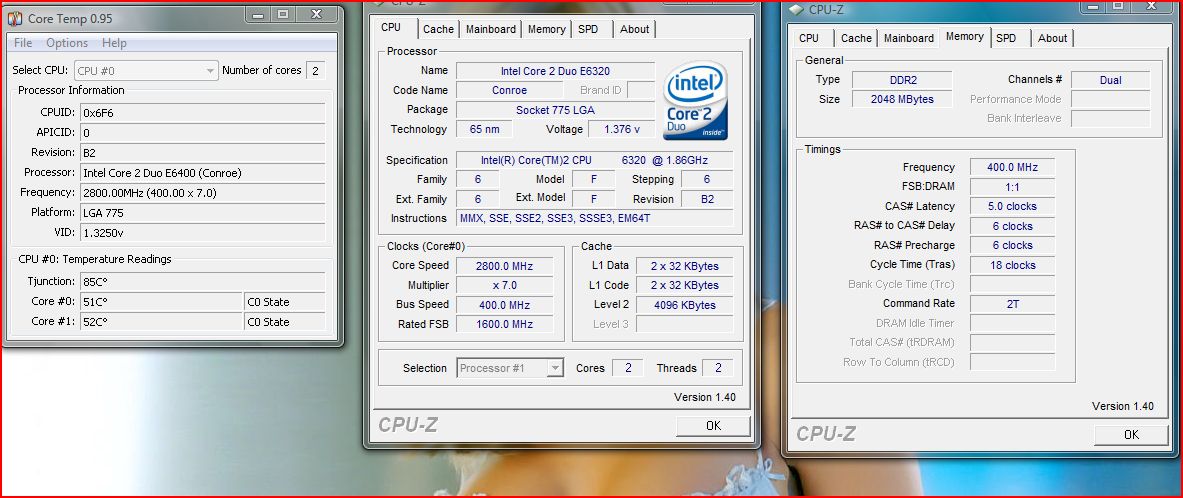Click the Channels # value Dual
The width and height of the screenshot is (1183, 498).
[x=1111, y=80]
